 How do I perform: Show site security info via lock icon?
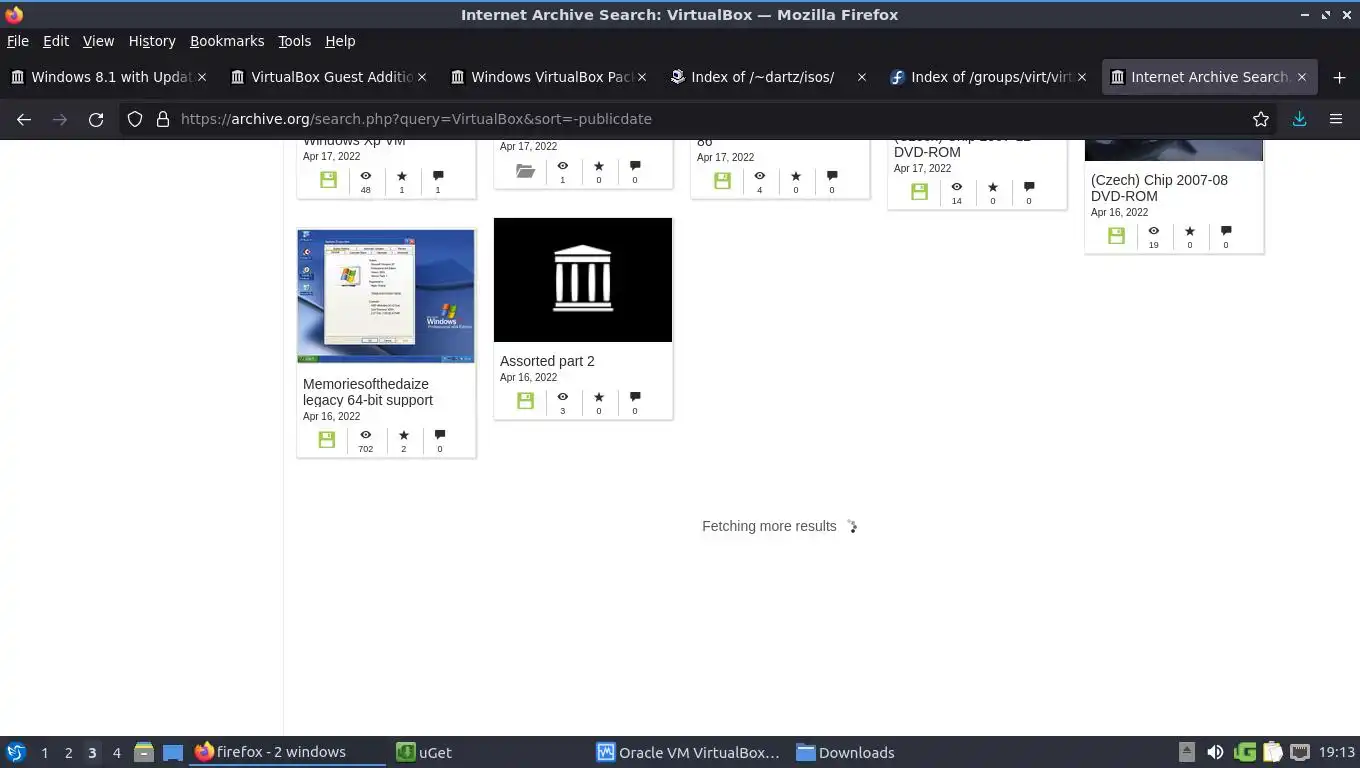(163, 119)
